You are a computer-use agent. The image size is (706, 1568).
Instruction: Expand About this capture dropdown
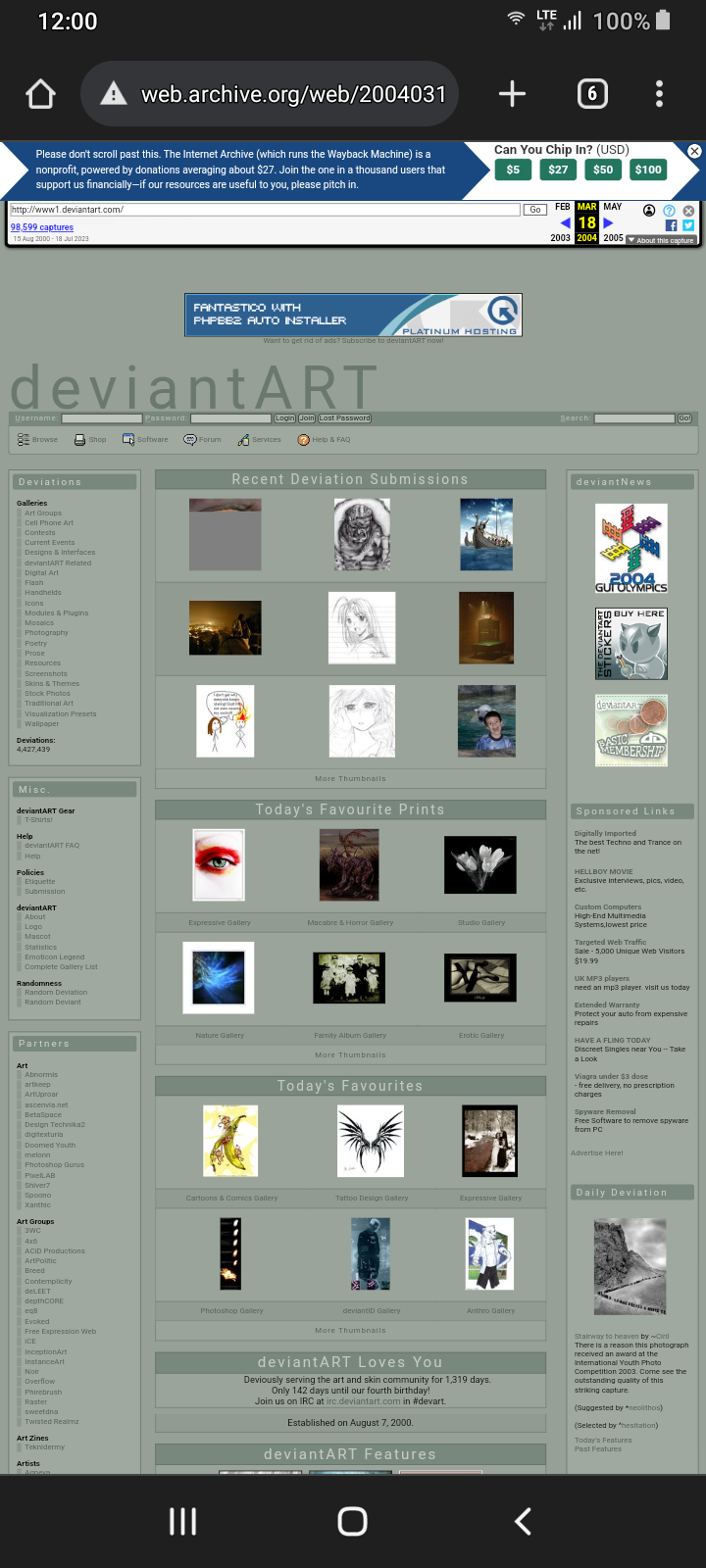(662, 239)
